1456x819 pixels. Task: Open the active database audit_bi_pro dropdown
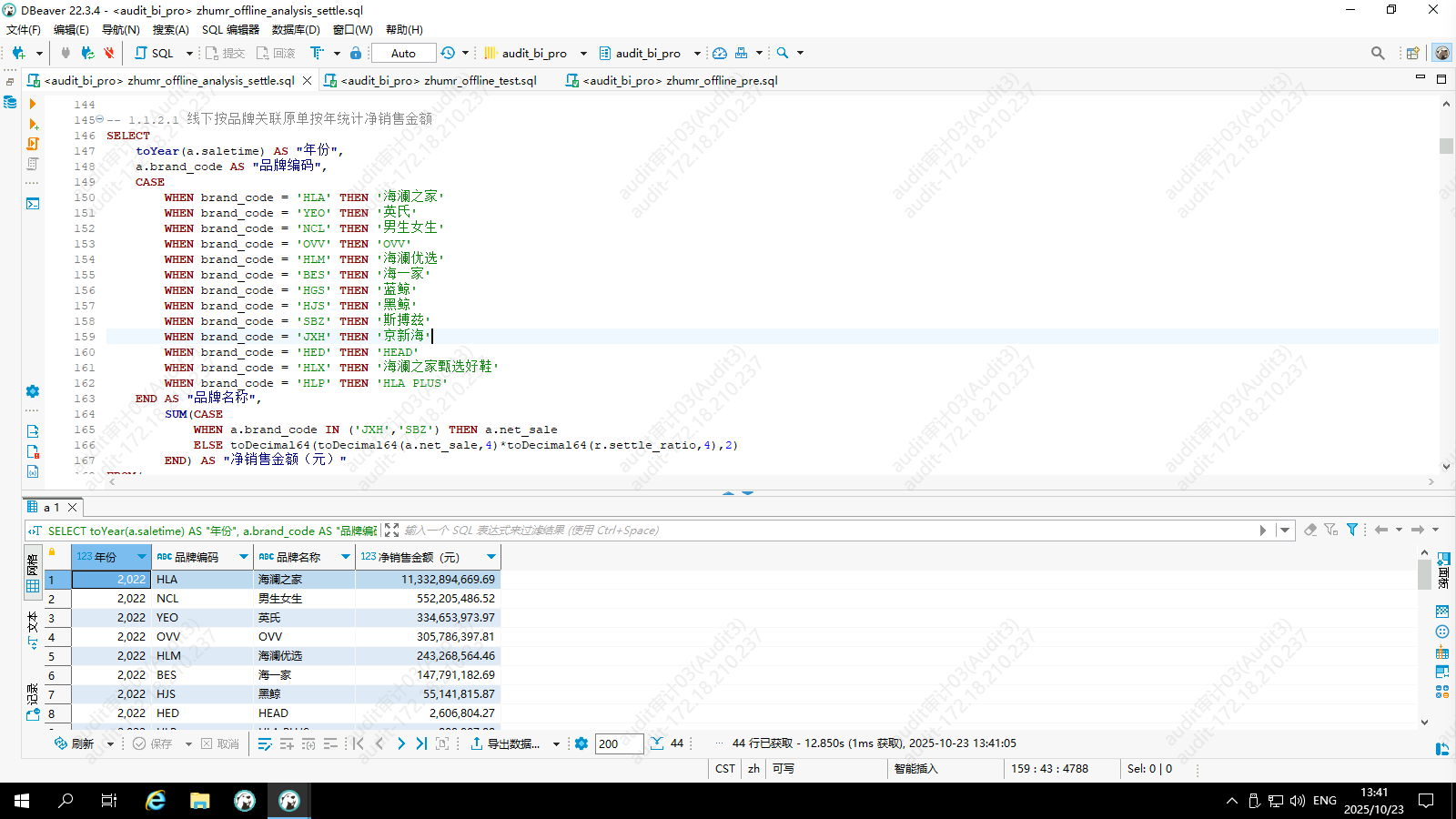(x=650, y=53)
